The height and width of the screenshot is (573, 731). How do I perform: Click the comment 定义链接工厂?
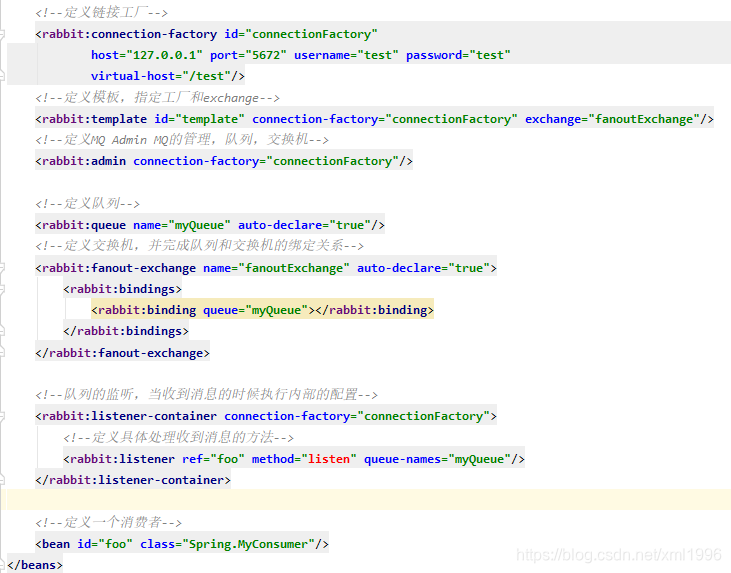[x=102, y=12]
